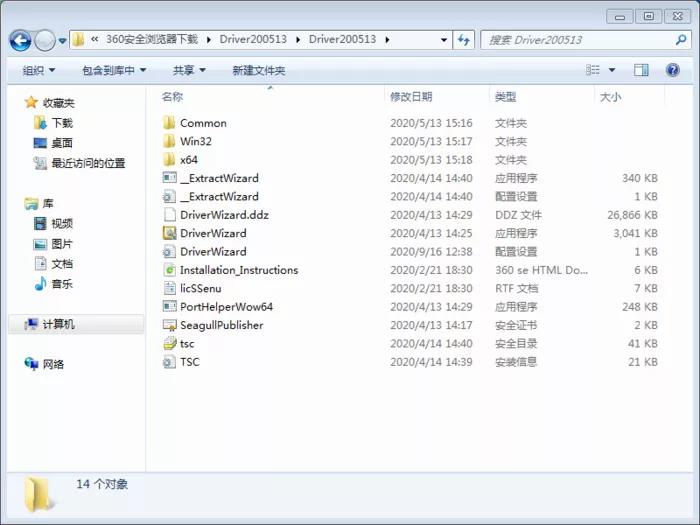
Task: Show hidden path with the « chevron
Action: (95, 39)
